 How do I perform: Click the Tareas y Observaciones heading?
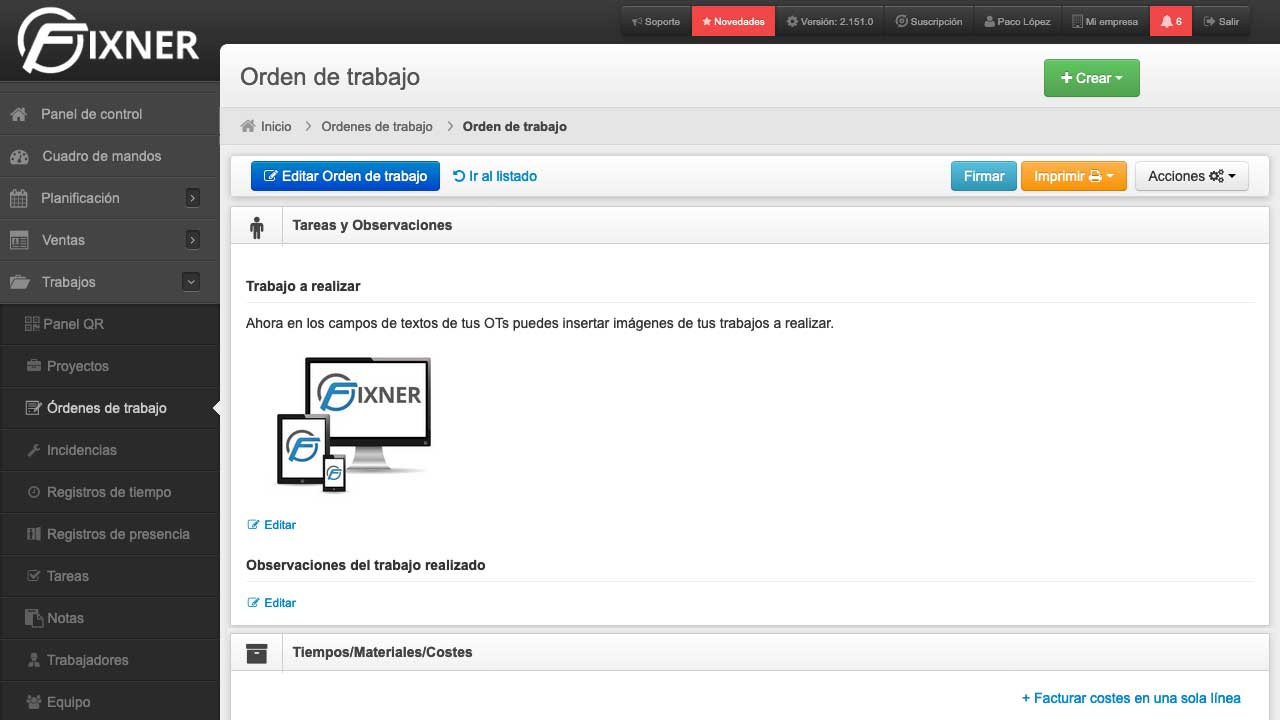pos(372,225)
